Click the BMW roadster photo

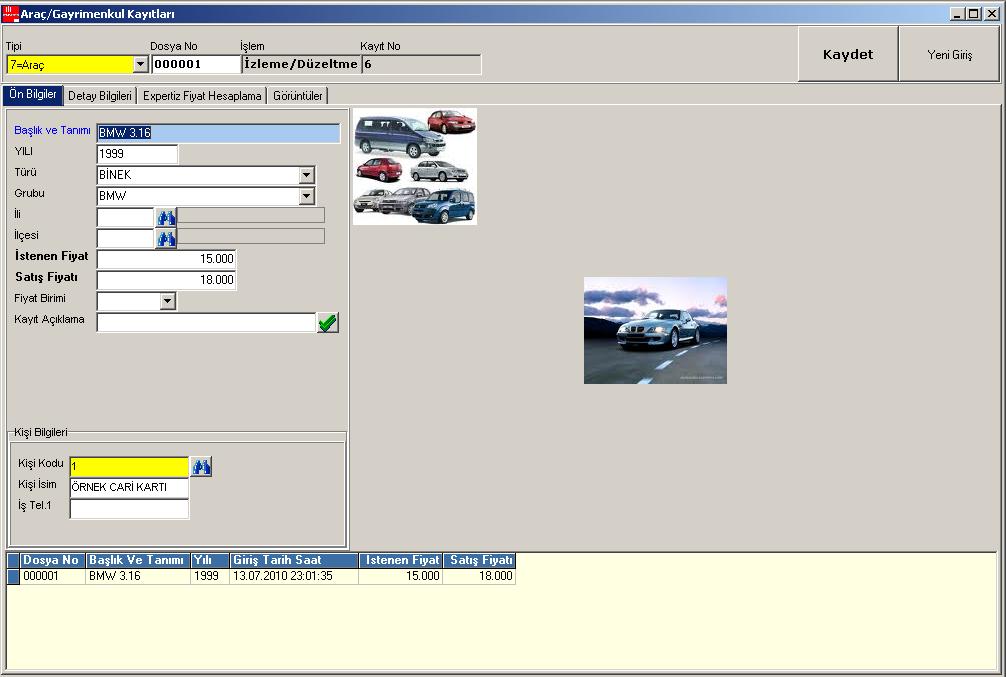click(x=655, y=330)
